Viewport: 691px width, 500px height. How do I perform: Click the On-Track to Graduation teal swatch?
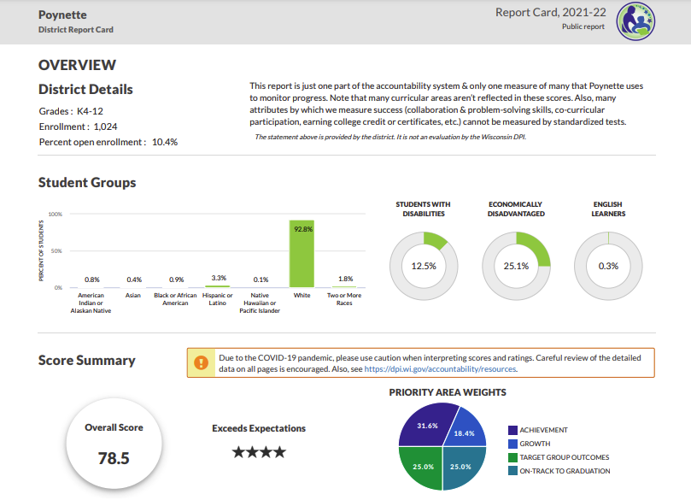(513, 471)
